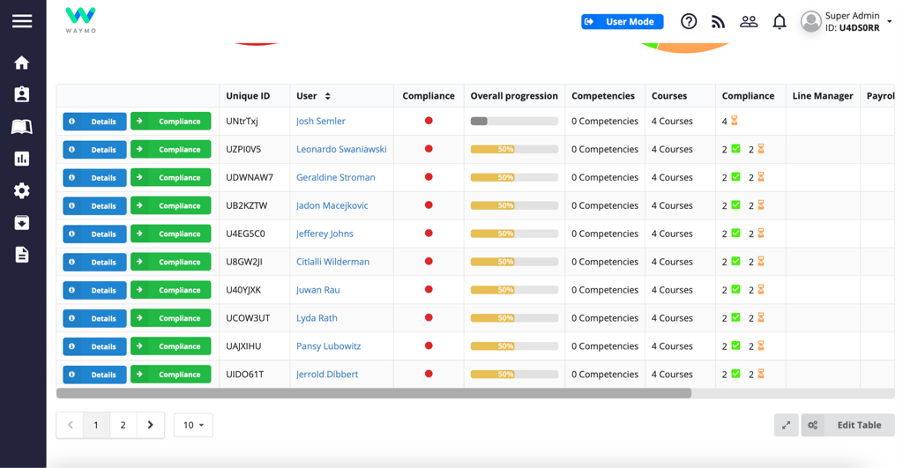Click the Overall progression column header
This screenshot has height=468, width=904.
click(x=514, y=96)
